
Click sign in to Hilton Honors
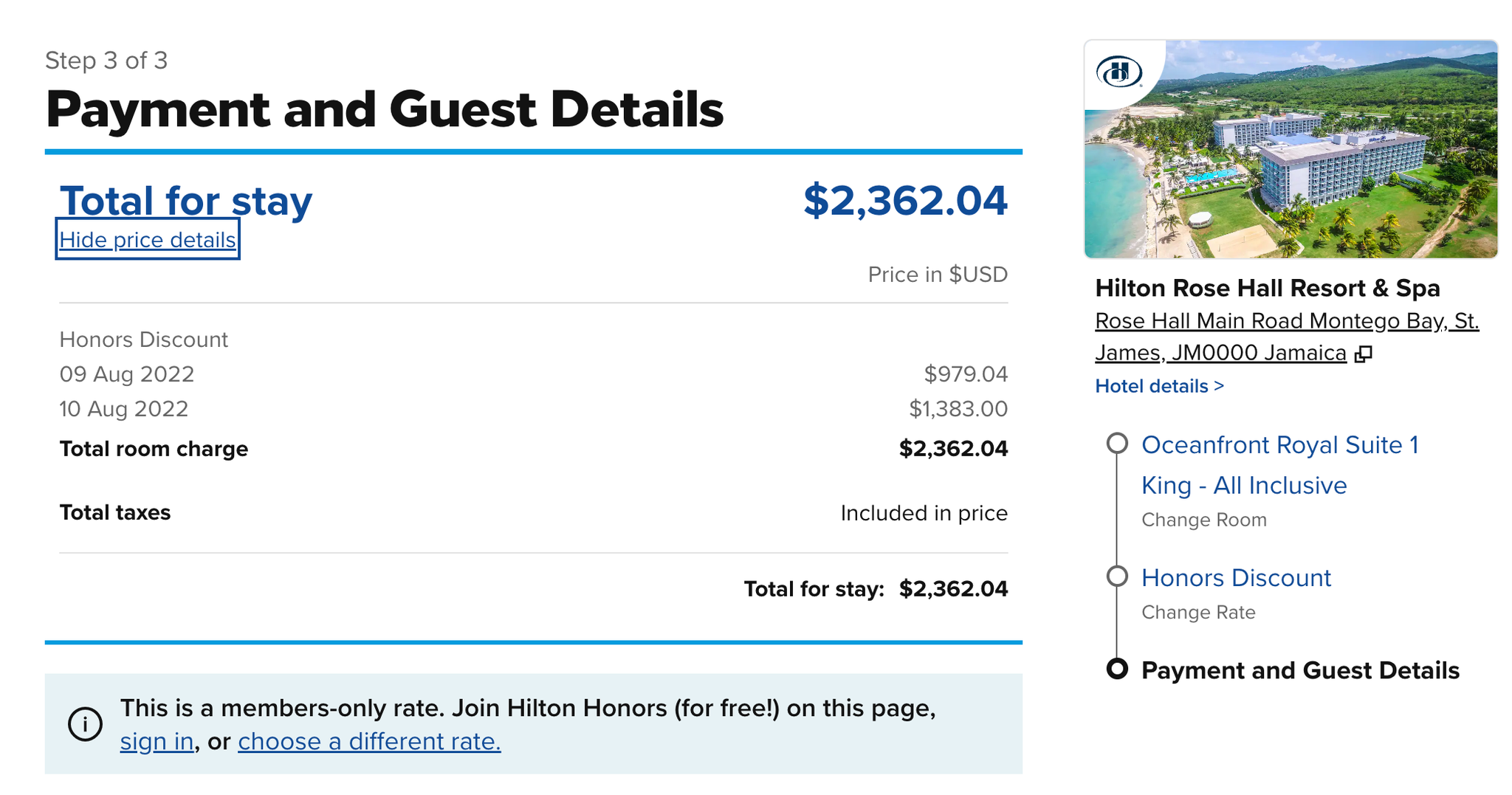[156, 741]
